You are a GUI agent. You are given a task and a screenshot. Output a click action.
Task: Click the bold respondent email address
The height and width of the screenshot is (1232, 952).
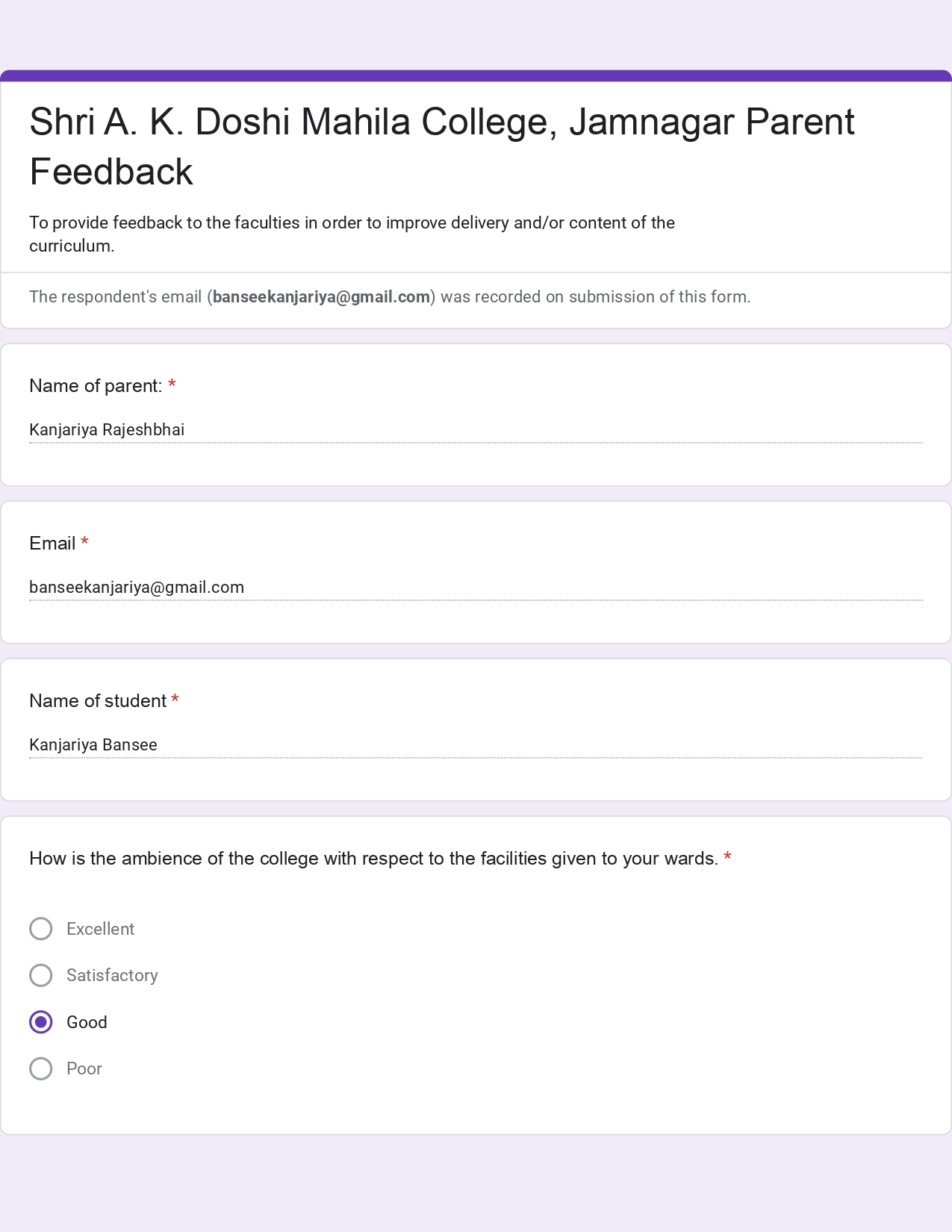[x=321, y=297]
